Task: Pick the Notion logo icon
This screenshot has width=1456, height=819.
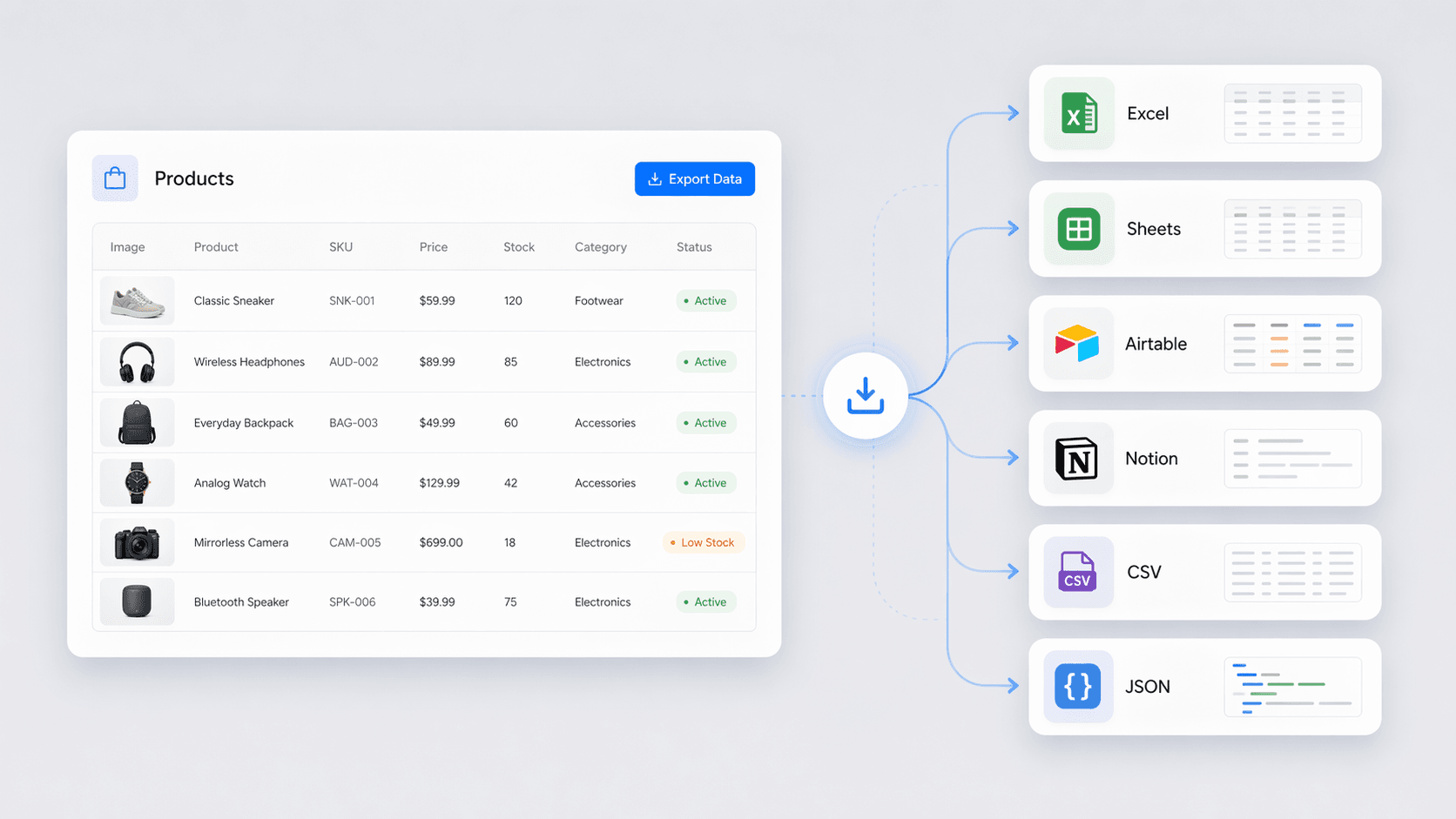Action: (1077, 459)
